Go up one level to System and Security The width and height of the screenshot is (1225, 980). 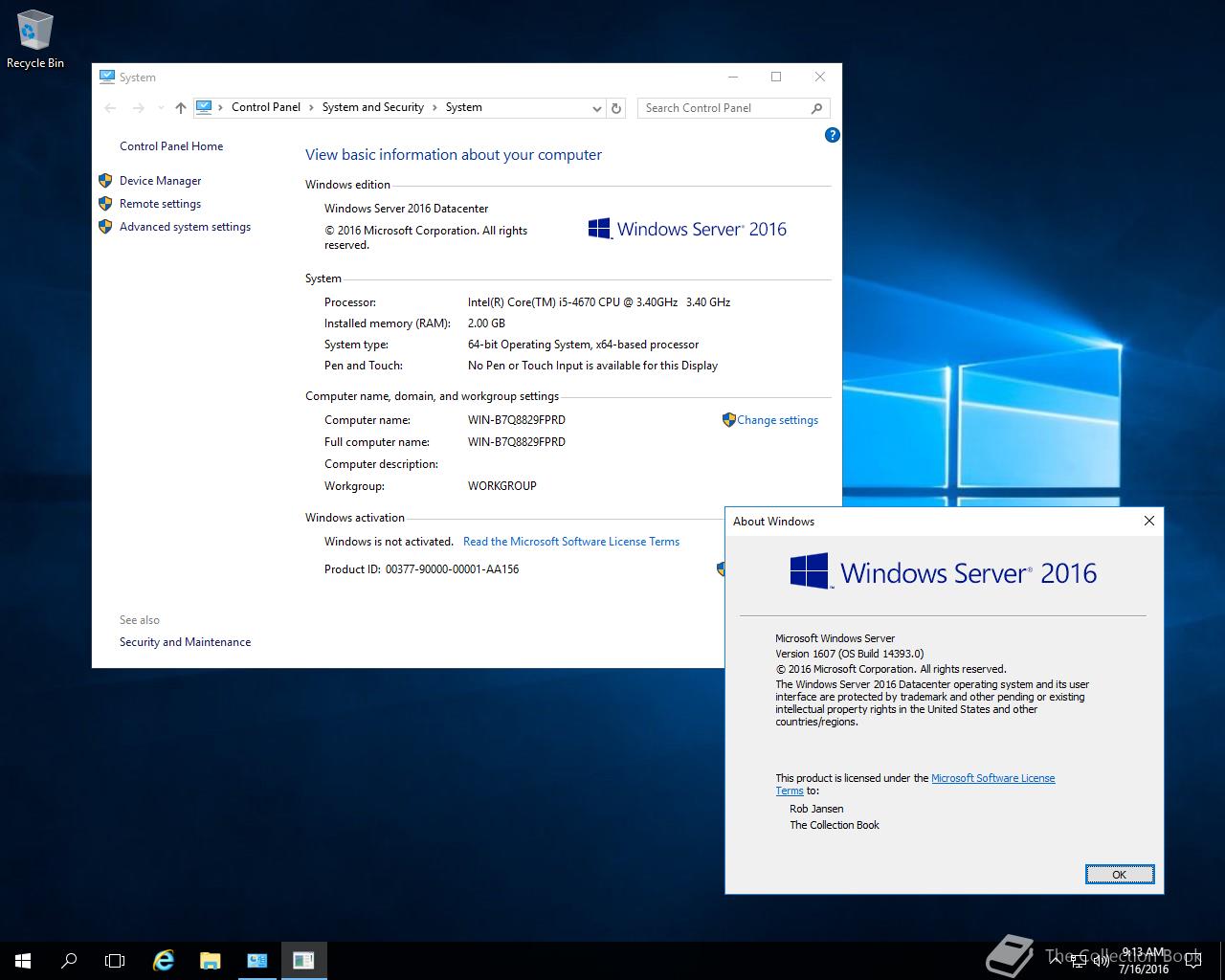coord(180,108)
